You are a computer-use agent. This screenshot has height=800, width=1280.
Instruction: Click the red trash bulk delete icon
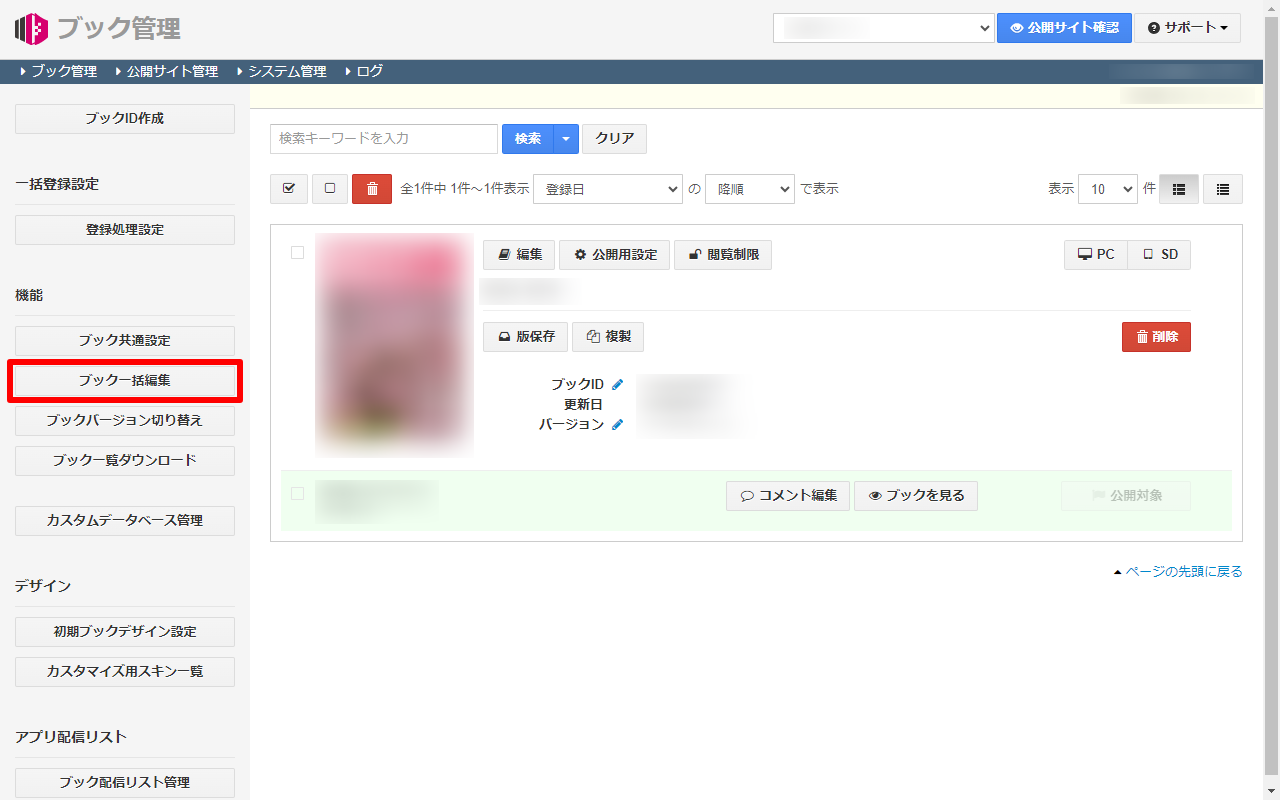[x=372, y=189]
